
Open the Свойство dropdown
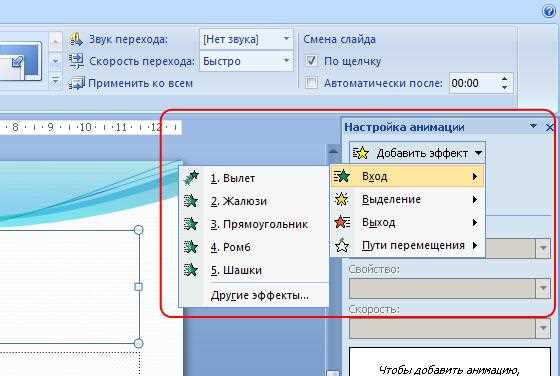(x=543, y=288)
